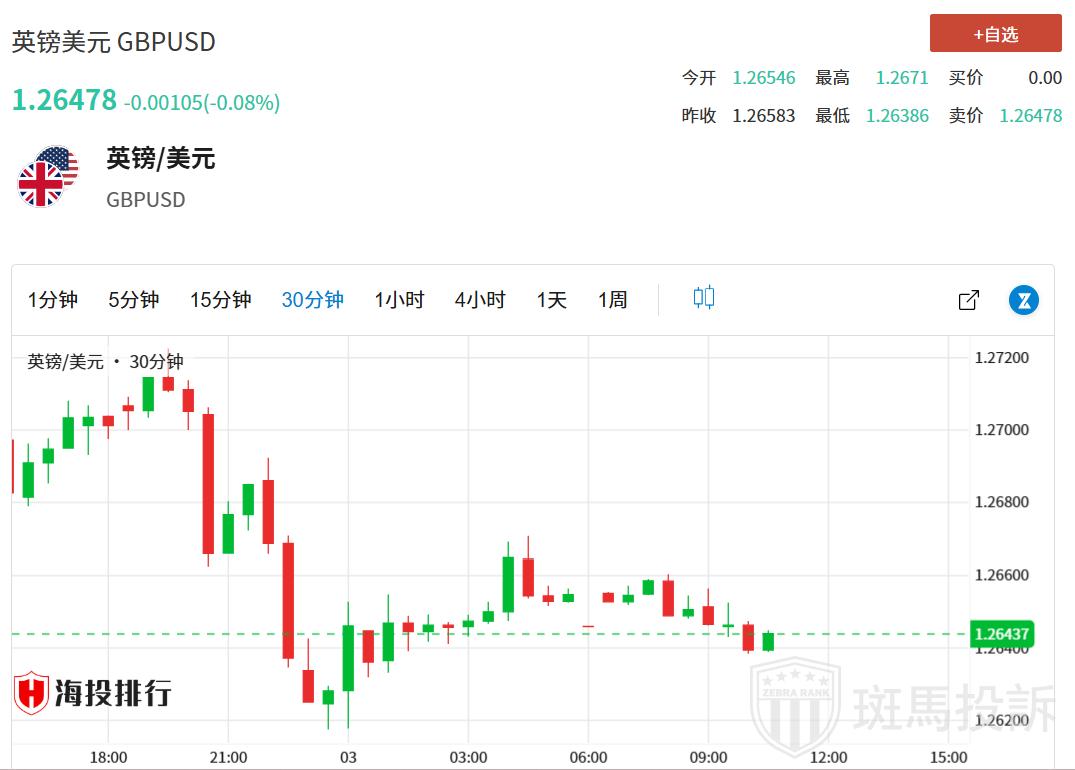Click the 英镑/美元 · 30分钟 chart legend
The height and width of the screenshot is (770, 1075).
click(x=105, y=362)
